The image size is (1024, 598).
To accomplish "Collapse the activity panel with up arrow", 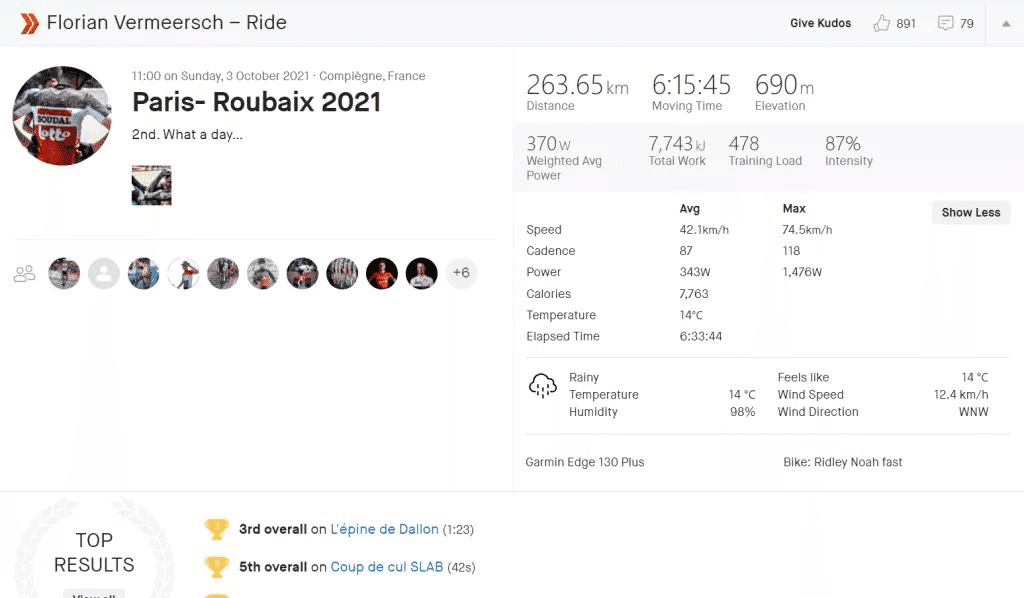I will click(1006, 24).
